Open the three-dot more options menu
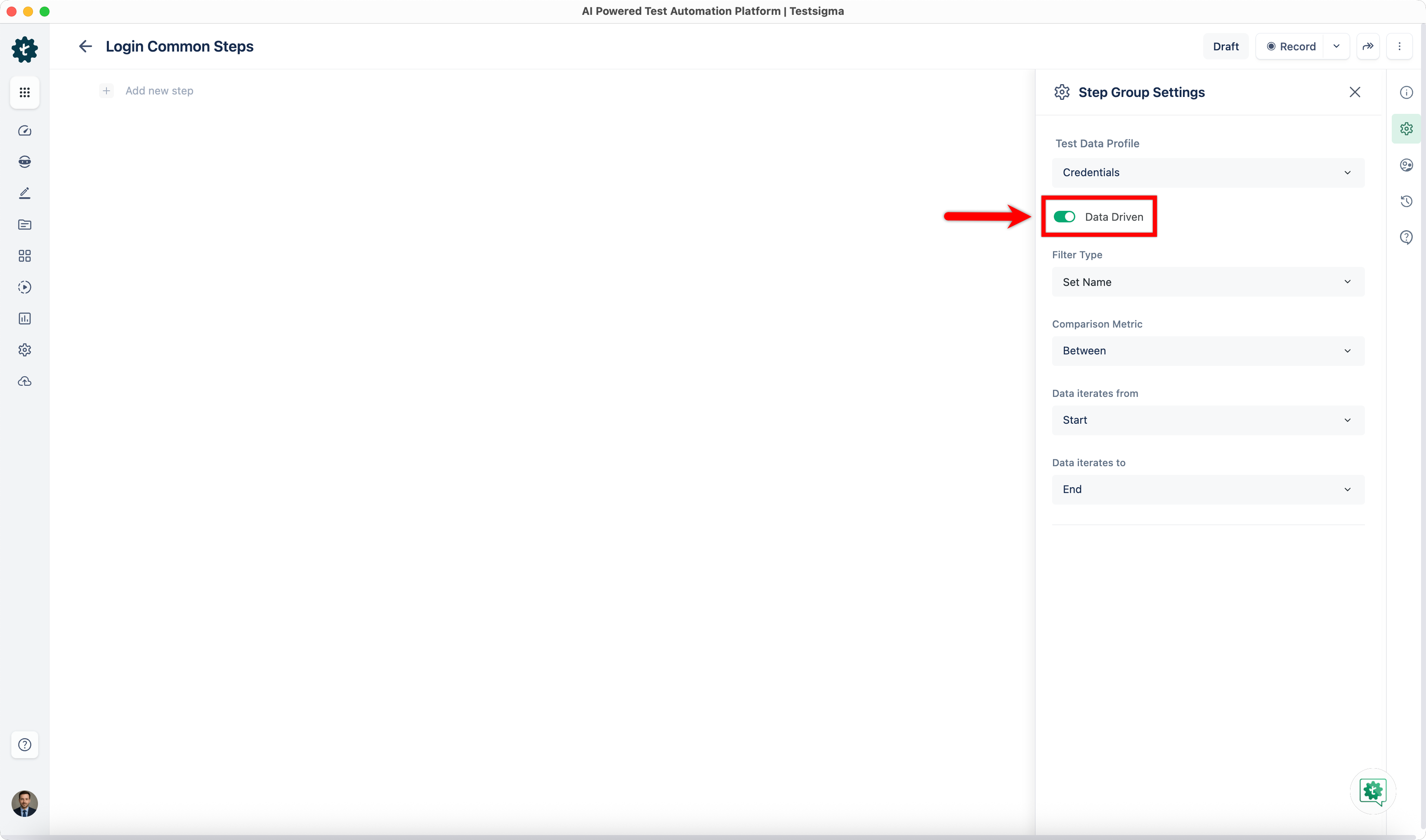Screen dimensions: 1426x840 (x=1400, y=47)
